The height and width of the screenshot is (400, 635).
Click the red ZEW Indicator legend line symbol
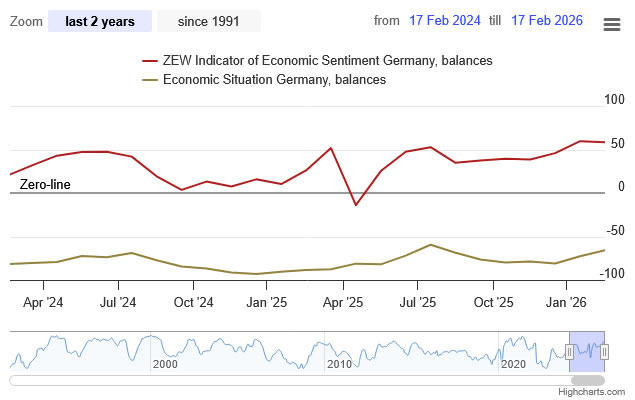pyautogui.click(x=150, y=61)
